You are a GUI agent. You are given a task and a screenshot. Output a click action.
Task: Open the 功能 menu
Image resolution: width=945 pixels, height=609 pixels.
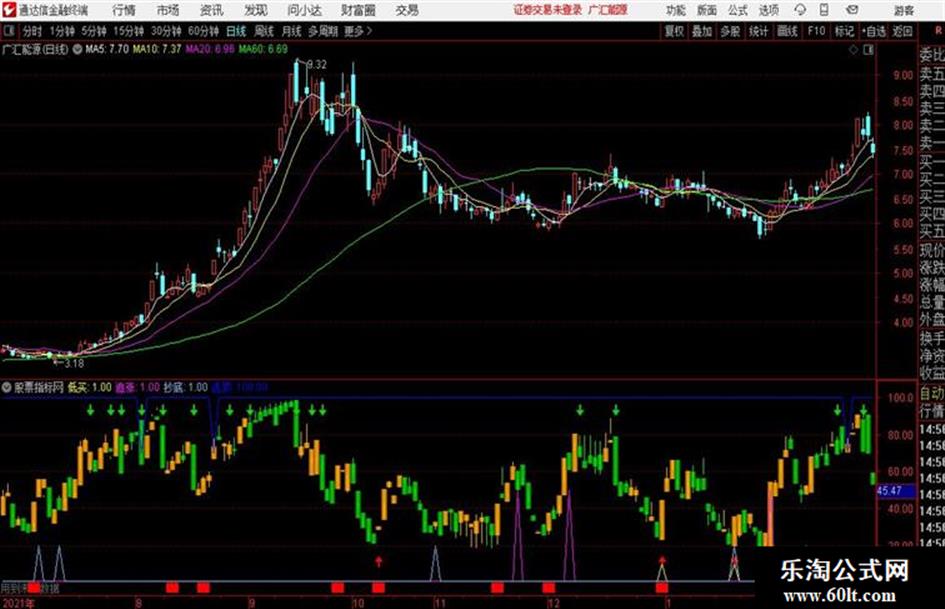point(676,10)
